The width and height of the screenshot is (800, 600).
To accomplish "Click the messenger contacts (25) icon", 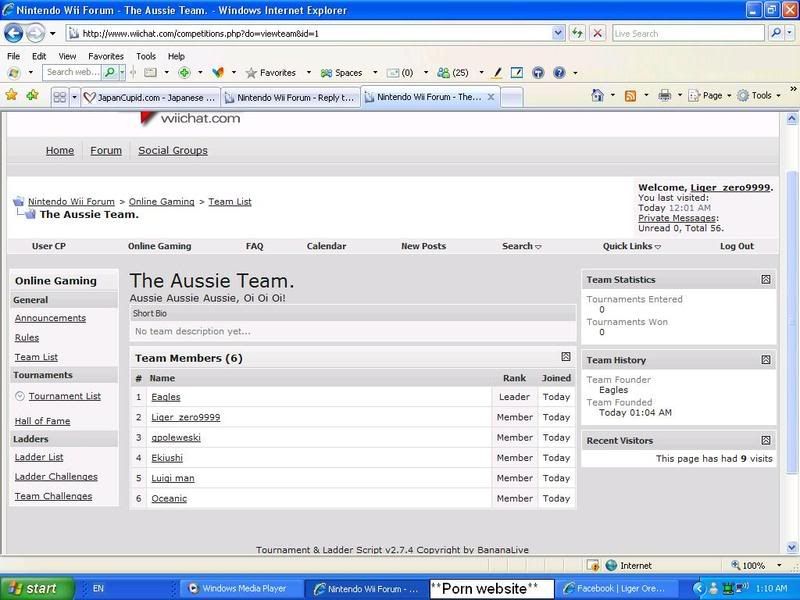I will coord(453,73).
